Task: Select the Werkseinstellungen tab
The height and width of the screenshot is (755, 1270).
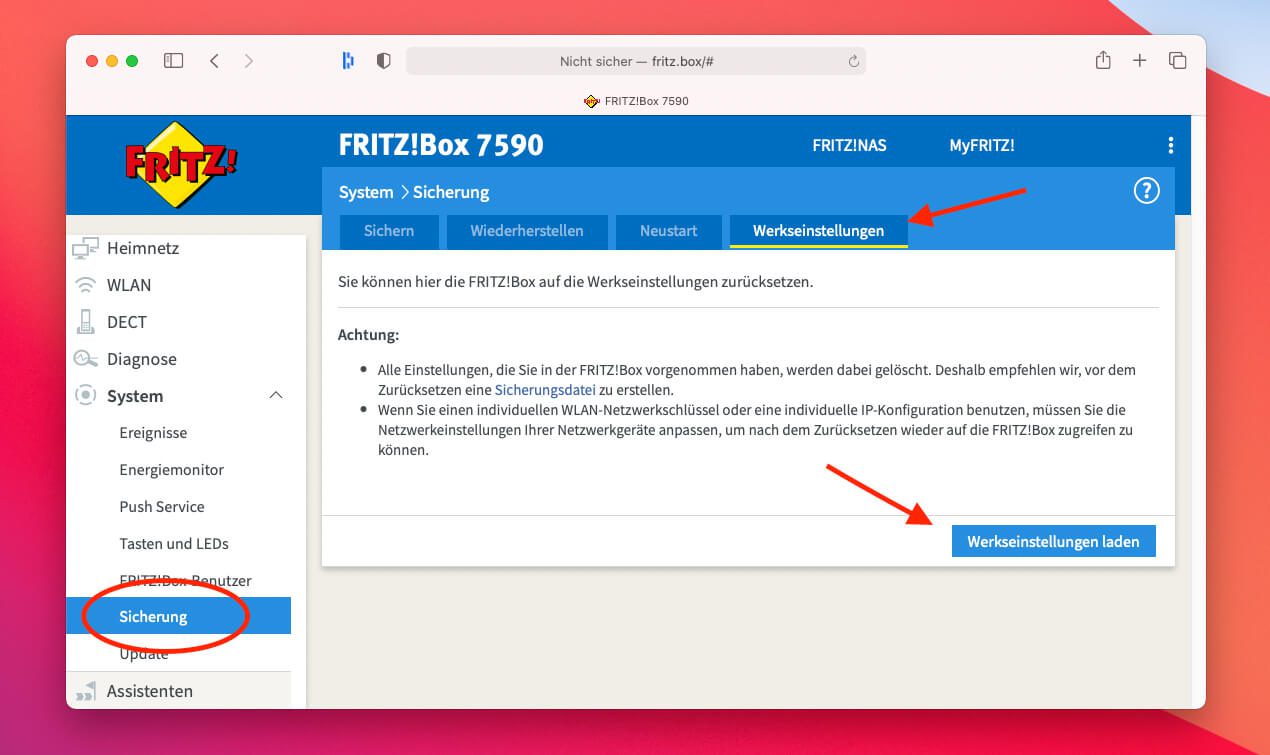Action: (x=819, y=230)
